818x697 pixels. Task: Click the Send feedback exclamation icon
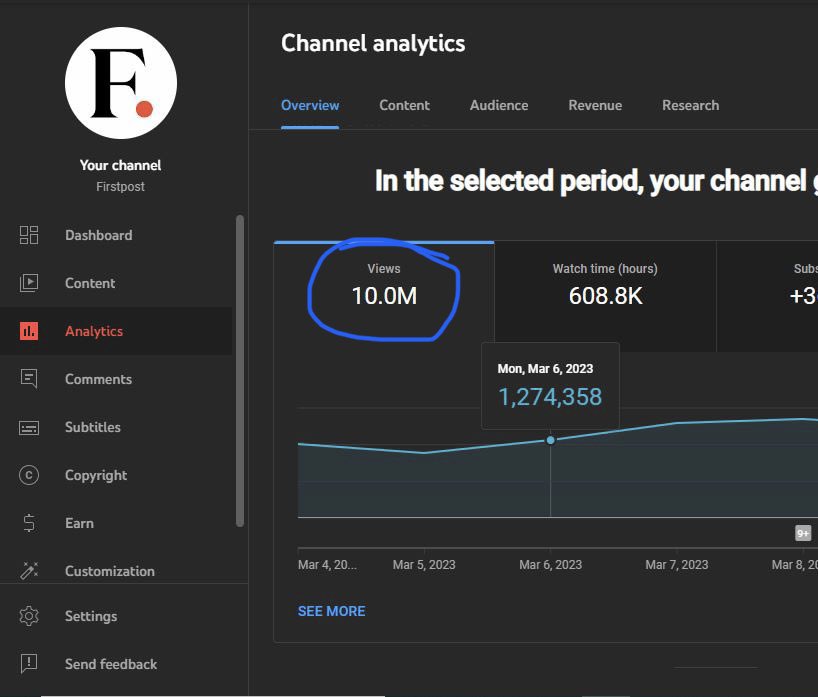29,664
